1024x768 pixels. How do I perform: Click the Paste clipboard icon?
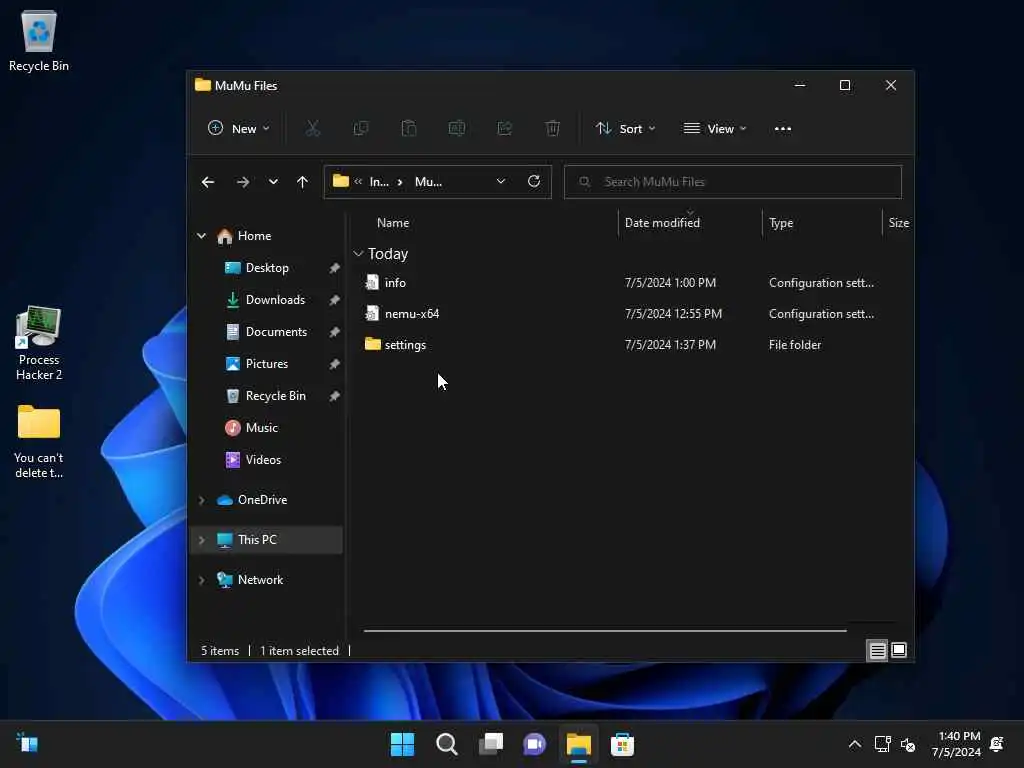tap(409, 129)
